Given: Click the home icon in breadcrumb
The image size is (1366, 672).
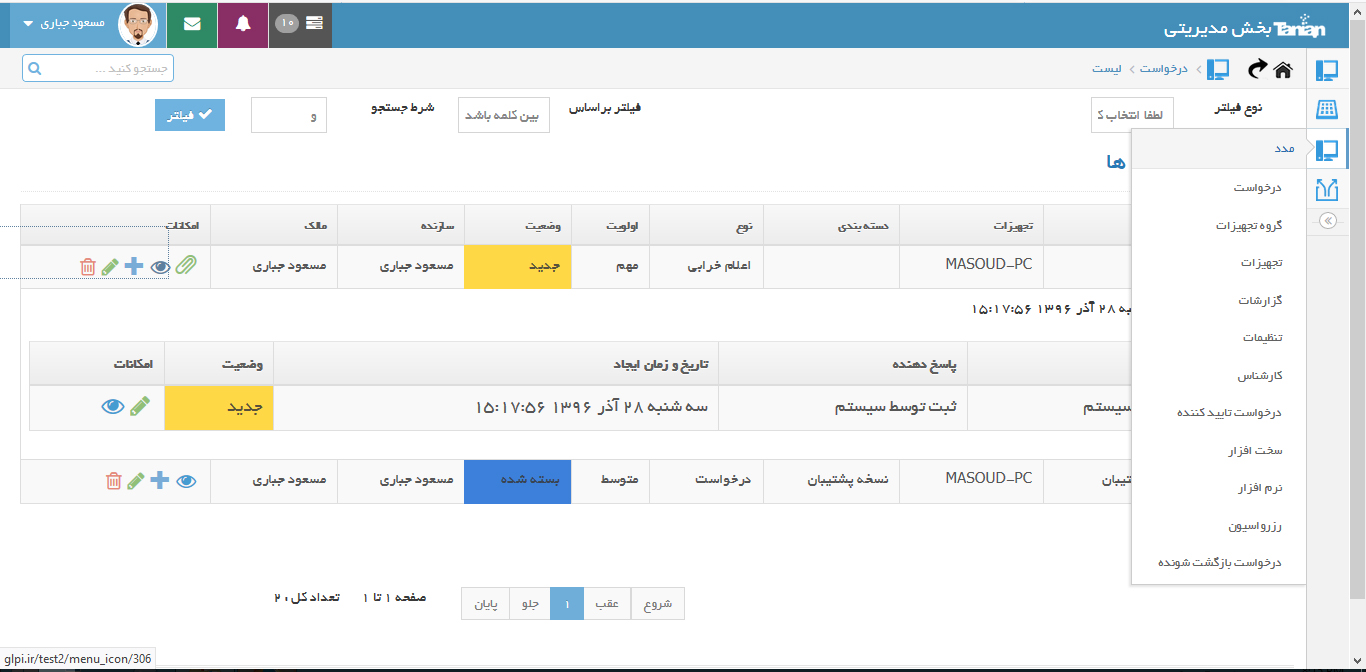Looking at the screenshot, I should click(x=1282, y=69).
